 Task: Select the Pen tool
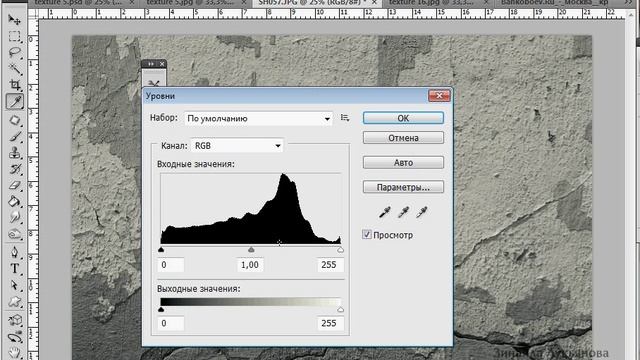pos(15,252)
